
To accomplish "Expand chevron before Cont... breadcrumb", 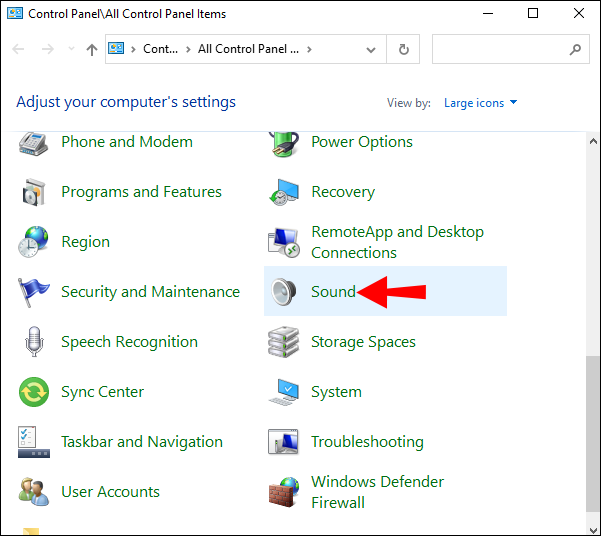I will 133,49.
